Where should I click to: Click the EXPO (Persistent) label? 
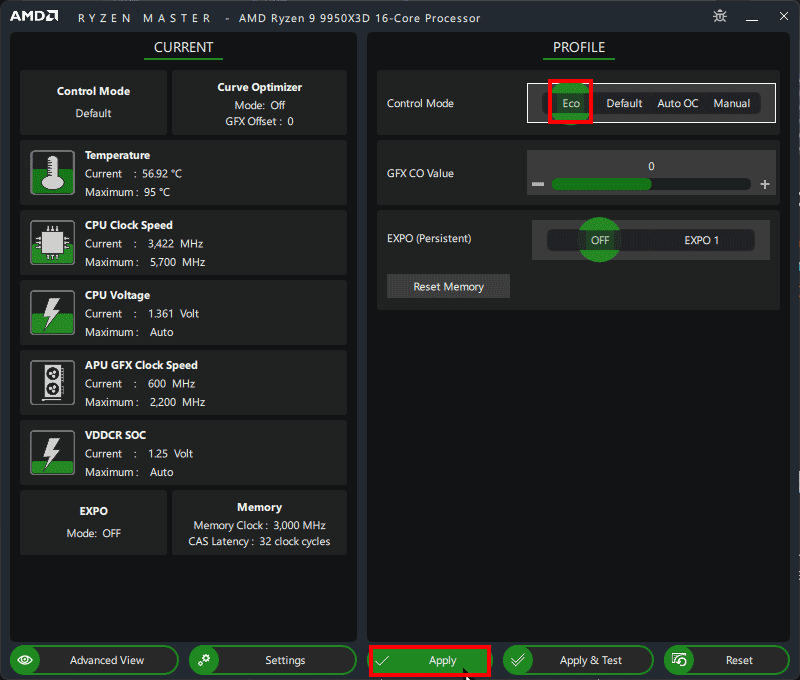[x=429, y=238]
